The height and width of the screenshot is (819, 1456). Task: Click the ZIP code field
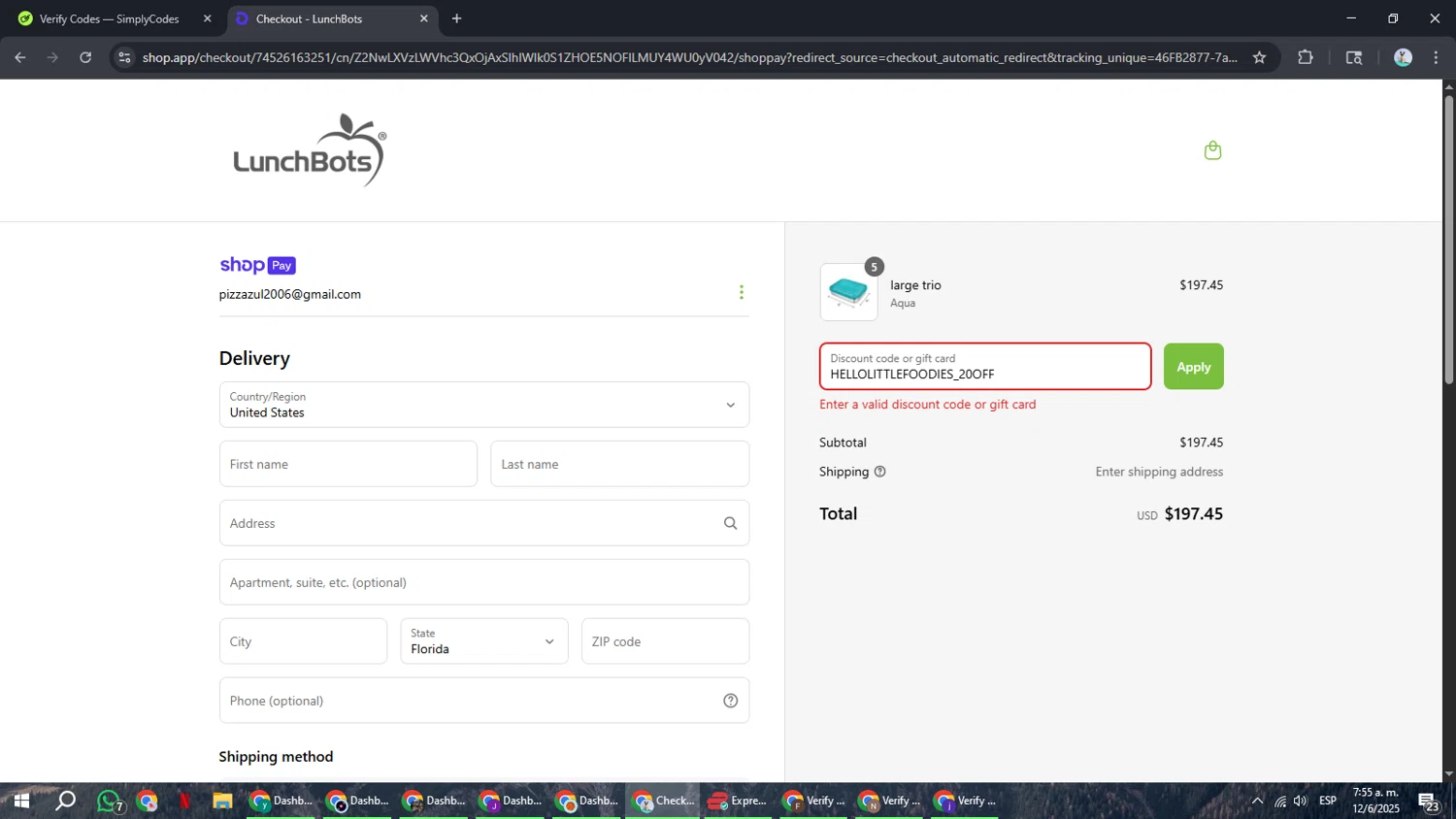665,641
